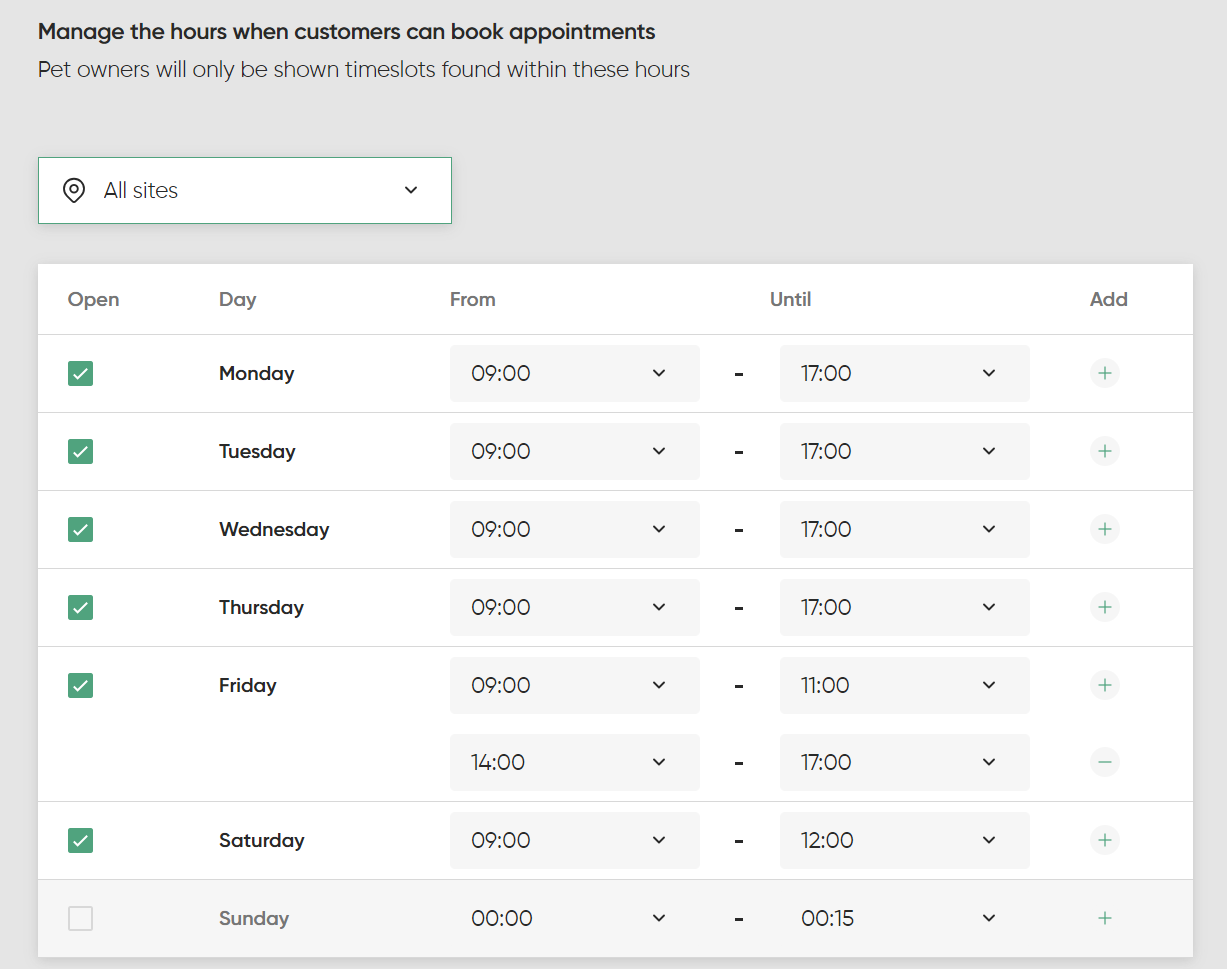Viewport: 1227px width, 969px height.
Task: Add another time slot for Saturday
Action: pos(1104,841)
